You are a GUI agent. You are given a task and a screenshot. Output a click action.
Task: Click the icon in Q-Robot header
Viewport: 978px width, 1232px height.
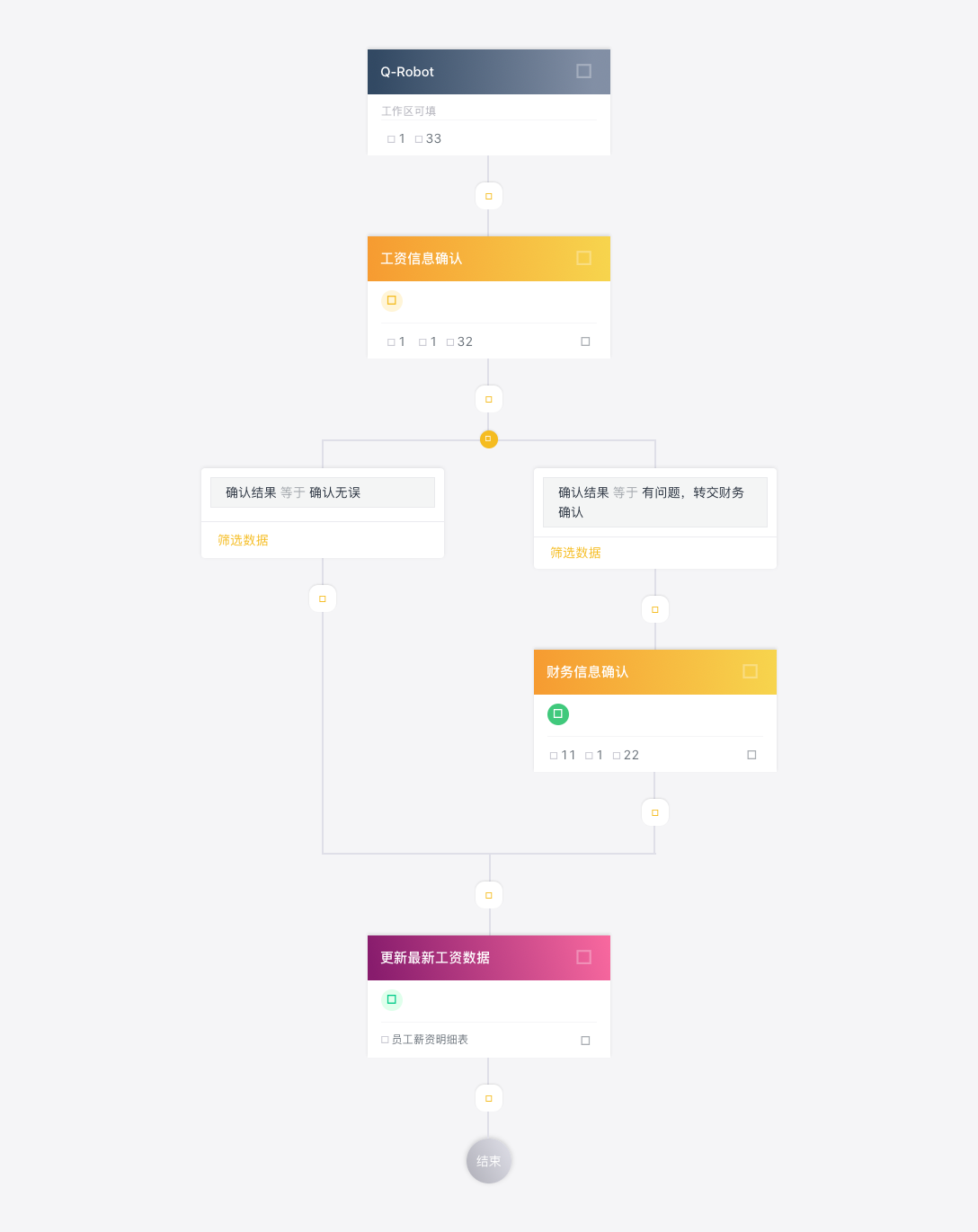[x=583, y=71]
